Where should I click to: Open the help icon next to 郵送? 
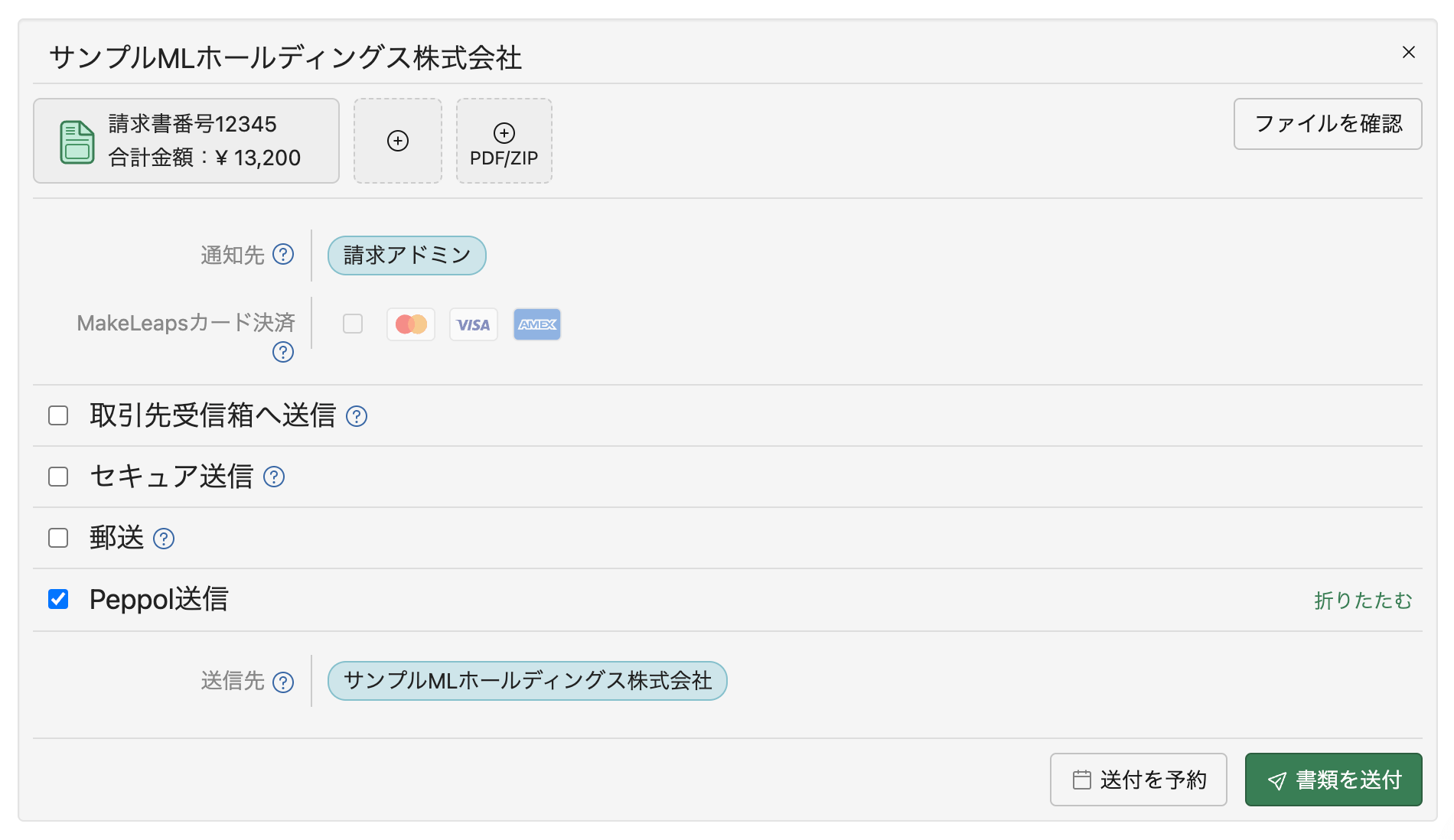[x=164, y=539]
